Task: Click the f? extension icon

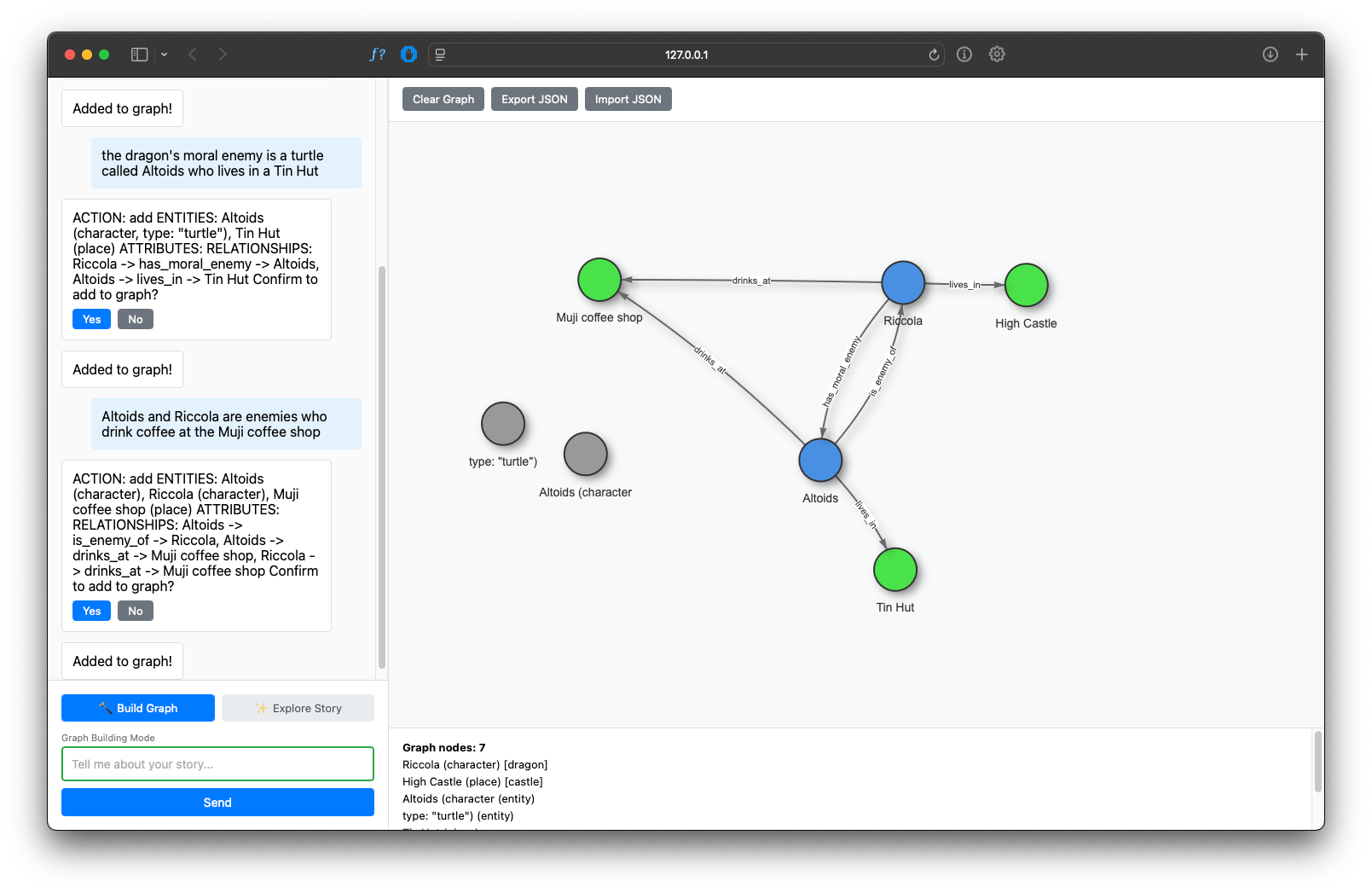Action: (377, 55)
